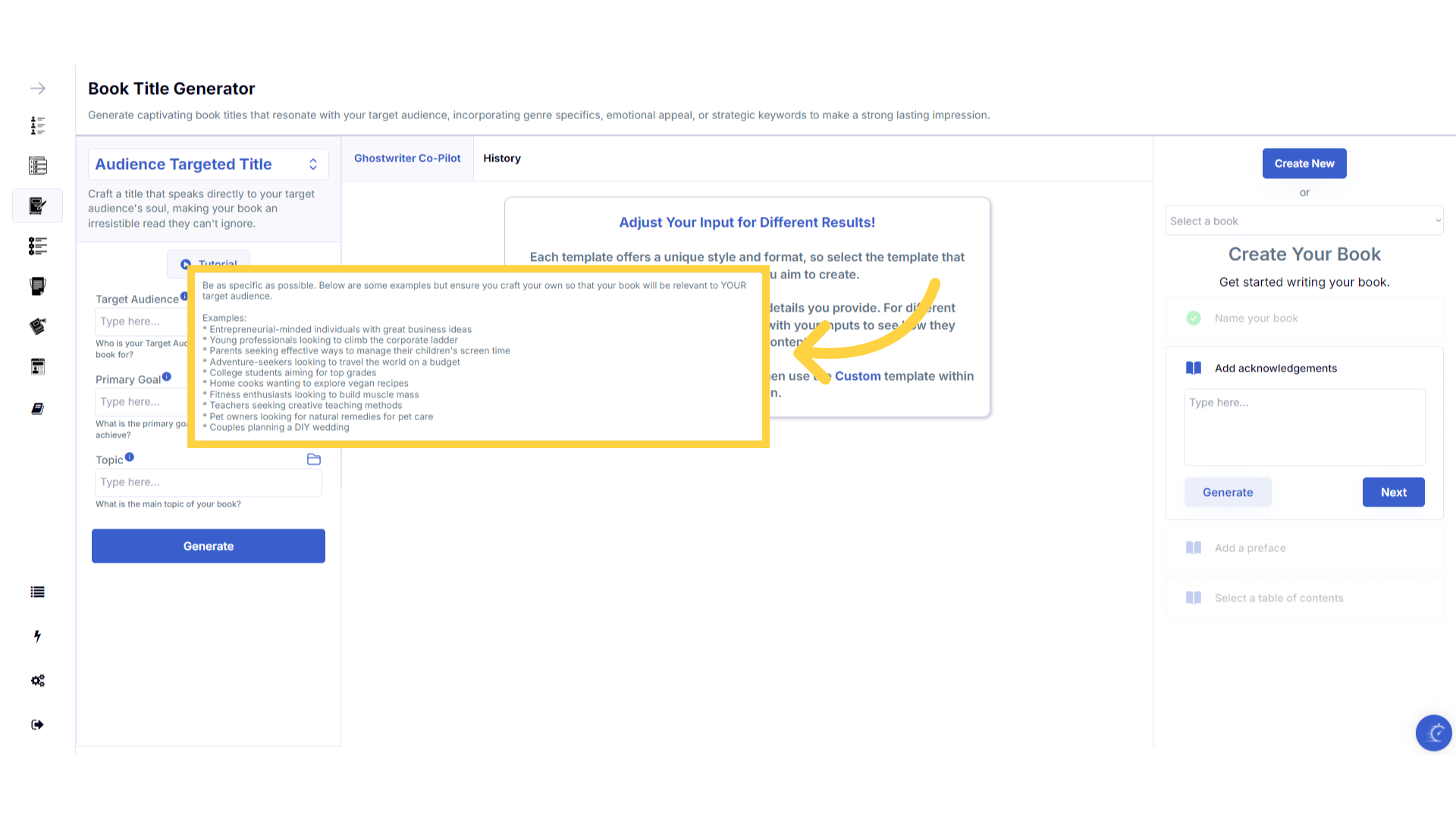This screenshot has width=1456, height=819.
Task: Expand sidebar with the arrow icon
Action: point(38,89)
